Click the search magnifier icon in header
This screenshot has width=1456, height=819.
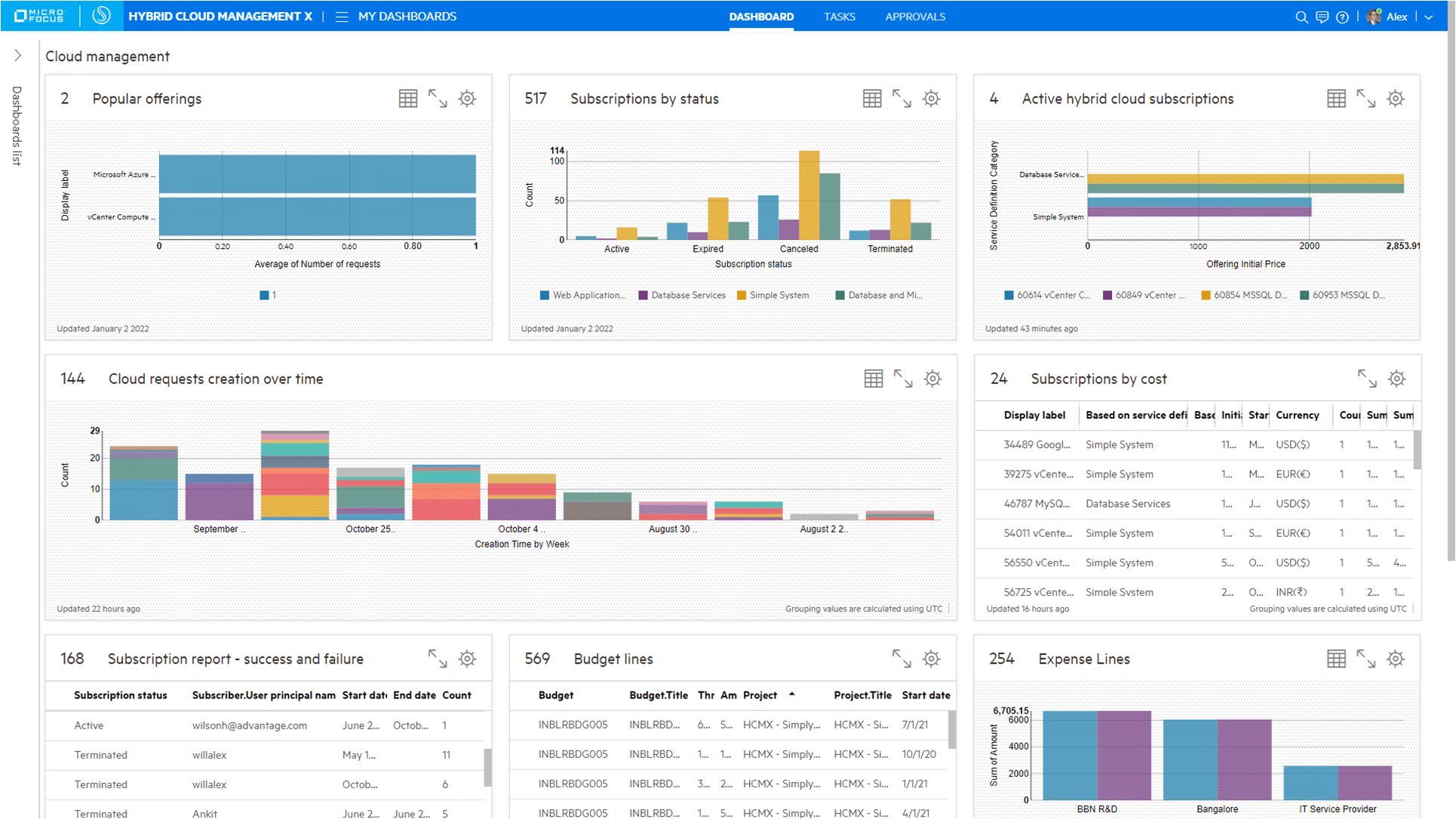pos(1301,17)
